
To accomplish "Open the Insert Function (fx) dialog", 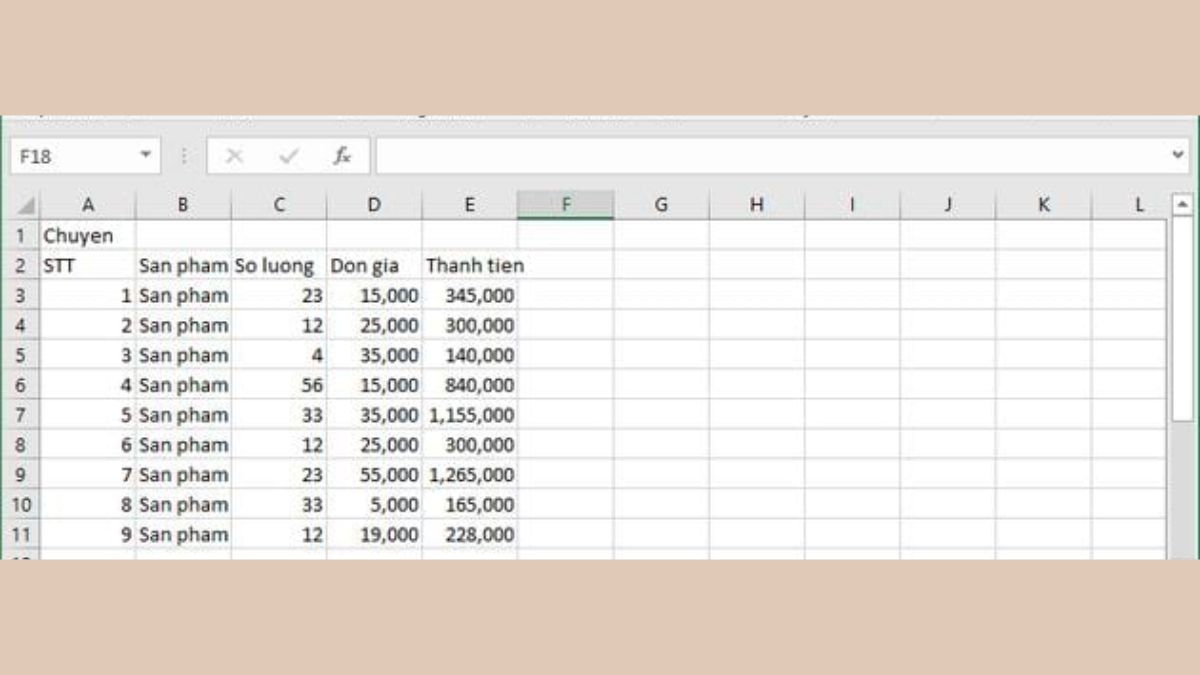I will click(x=341, y=155).
